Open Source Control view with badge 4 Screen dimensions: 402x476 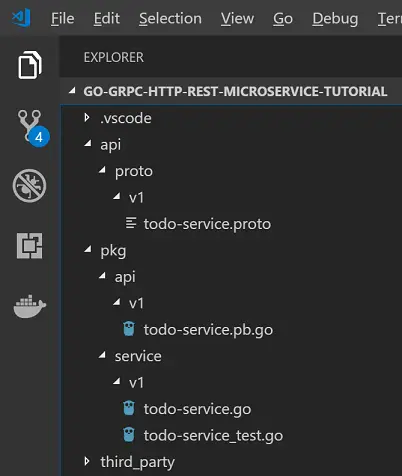coord(32,128)
